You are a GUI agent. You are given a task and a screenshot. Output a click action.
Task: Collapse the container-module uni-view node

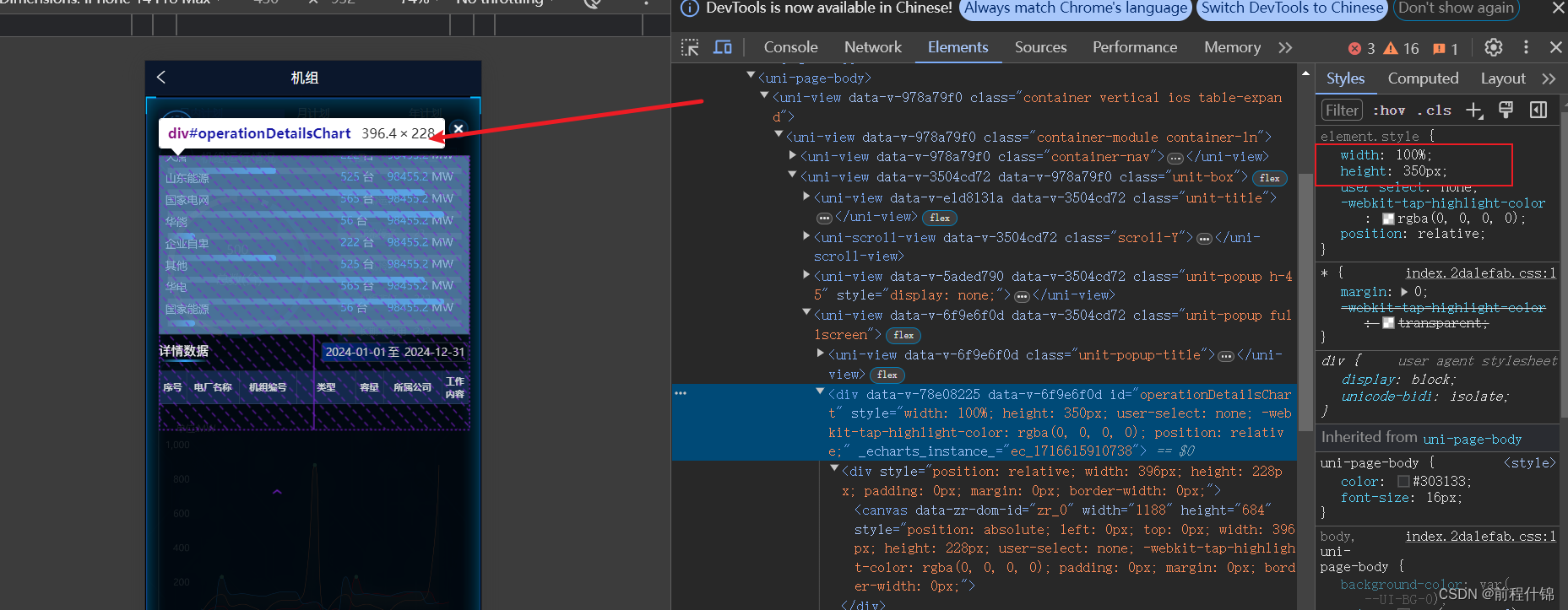(779, 135)
